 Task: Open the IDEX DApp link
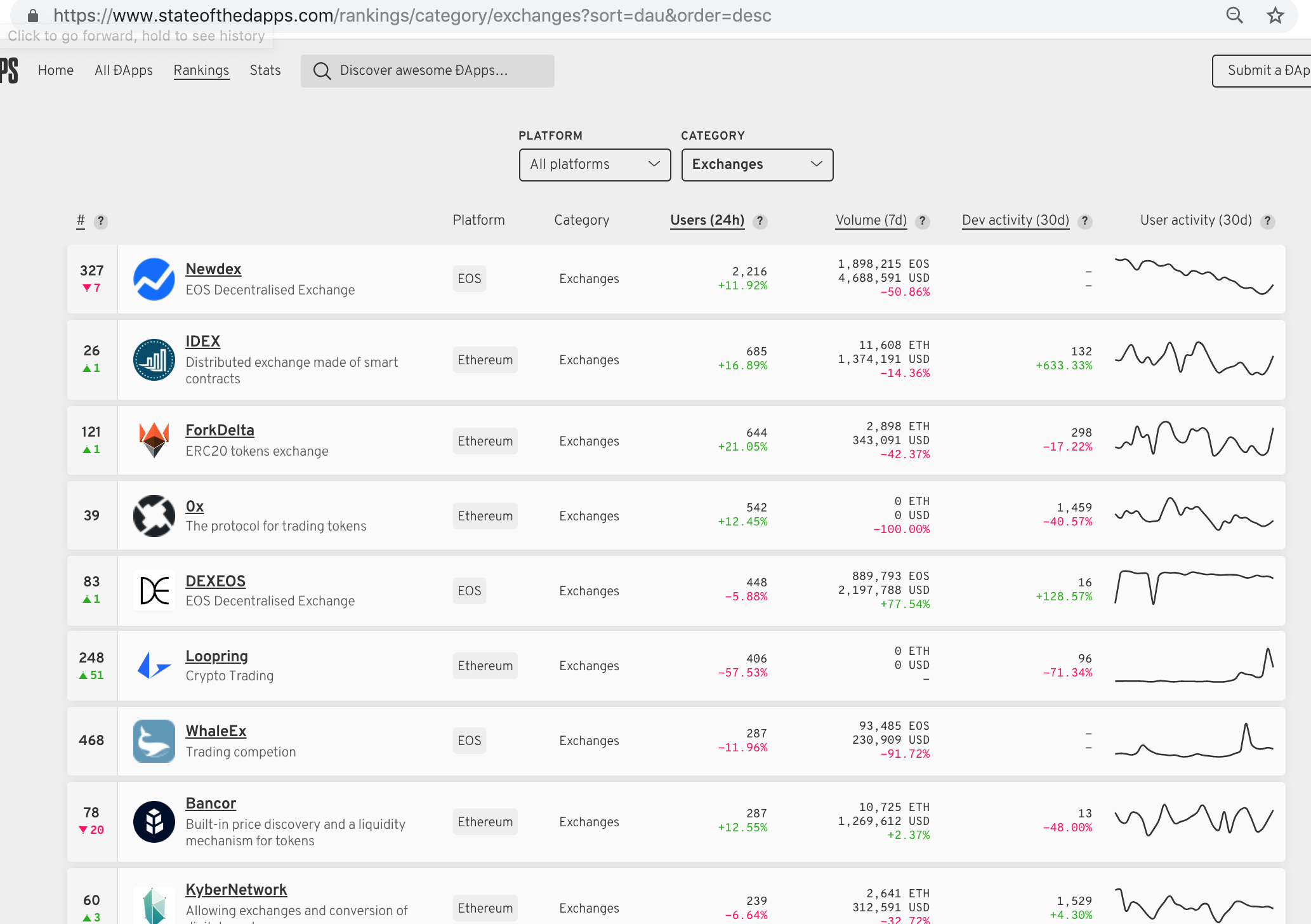(202, 341)
